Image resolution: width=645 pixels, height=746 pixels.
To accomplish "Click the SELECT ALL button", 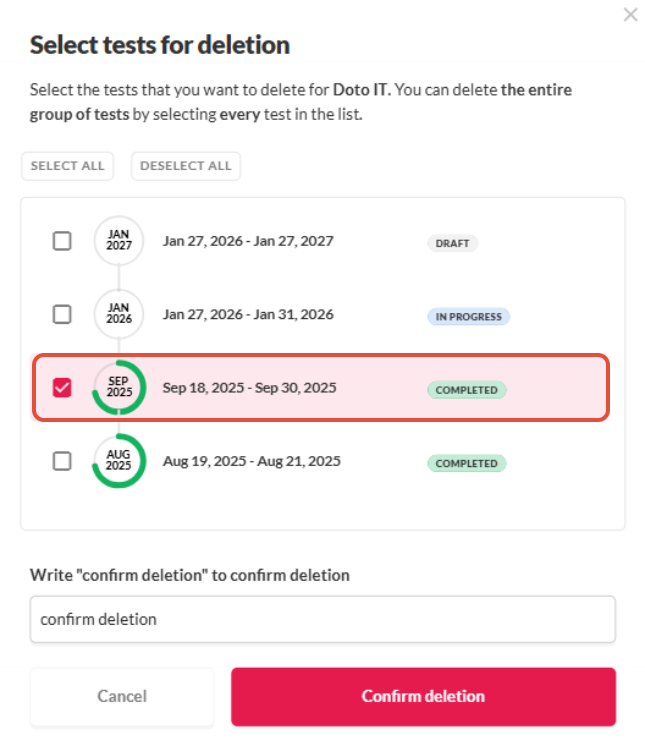I will click(68, 166).
